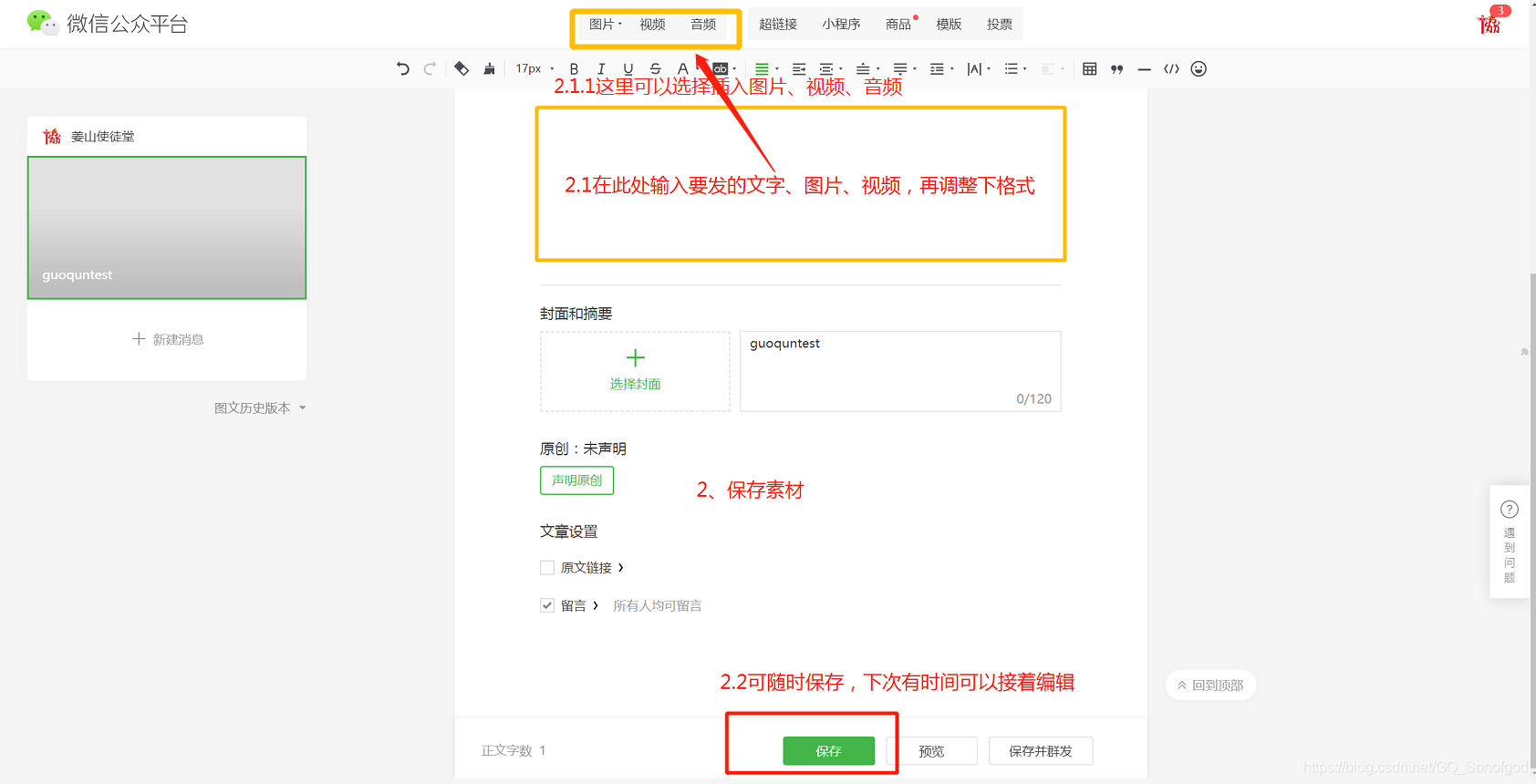Expand the 留言 settings arrow
The height and width of the screenshot is (784, 1536).
[596, 605]
